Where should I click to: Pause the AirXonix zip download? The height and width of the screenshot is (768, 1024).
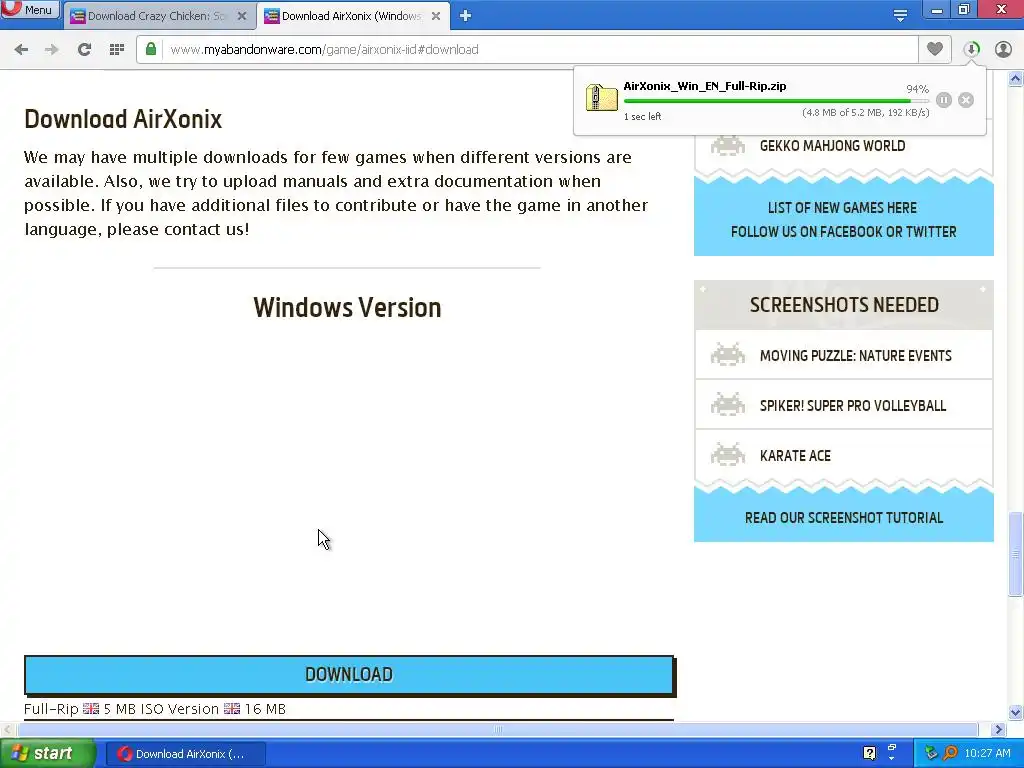click(944, 100)
